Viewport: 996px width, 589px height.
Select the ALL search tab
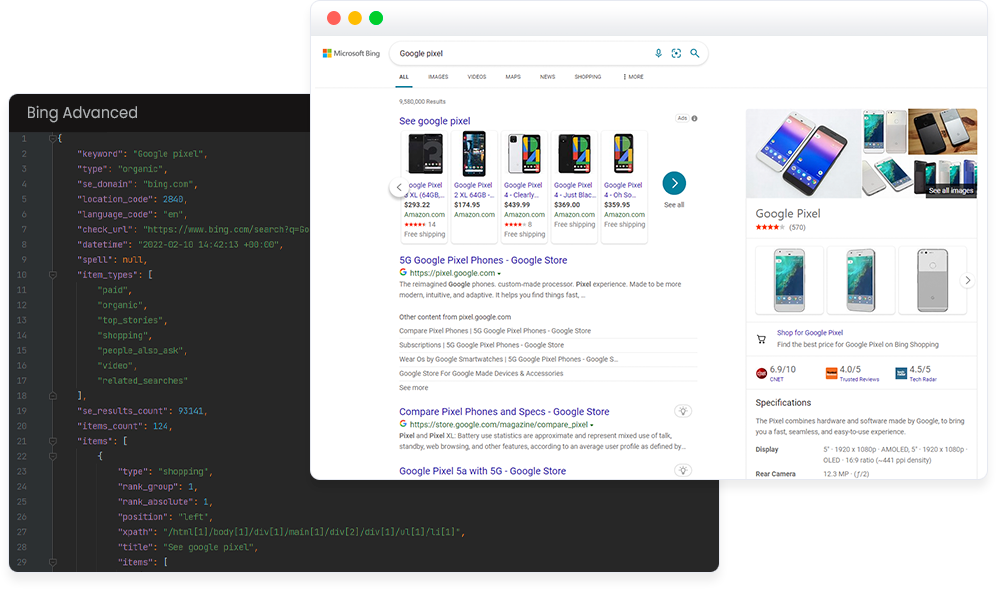coord(404,77)
